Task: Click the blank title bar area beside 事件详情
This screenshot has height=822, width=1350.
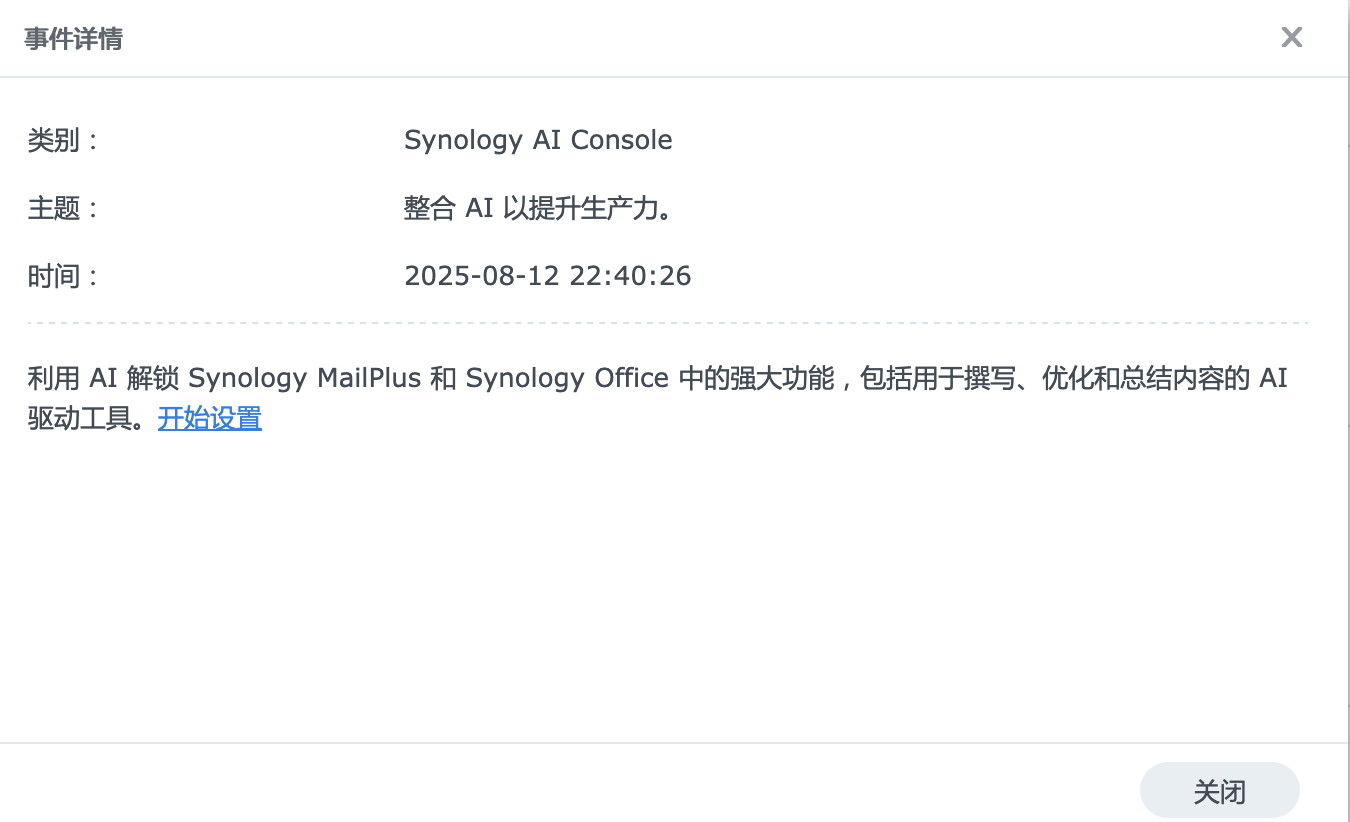Action: click(680, 39)
